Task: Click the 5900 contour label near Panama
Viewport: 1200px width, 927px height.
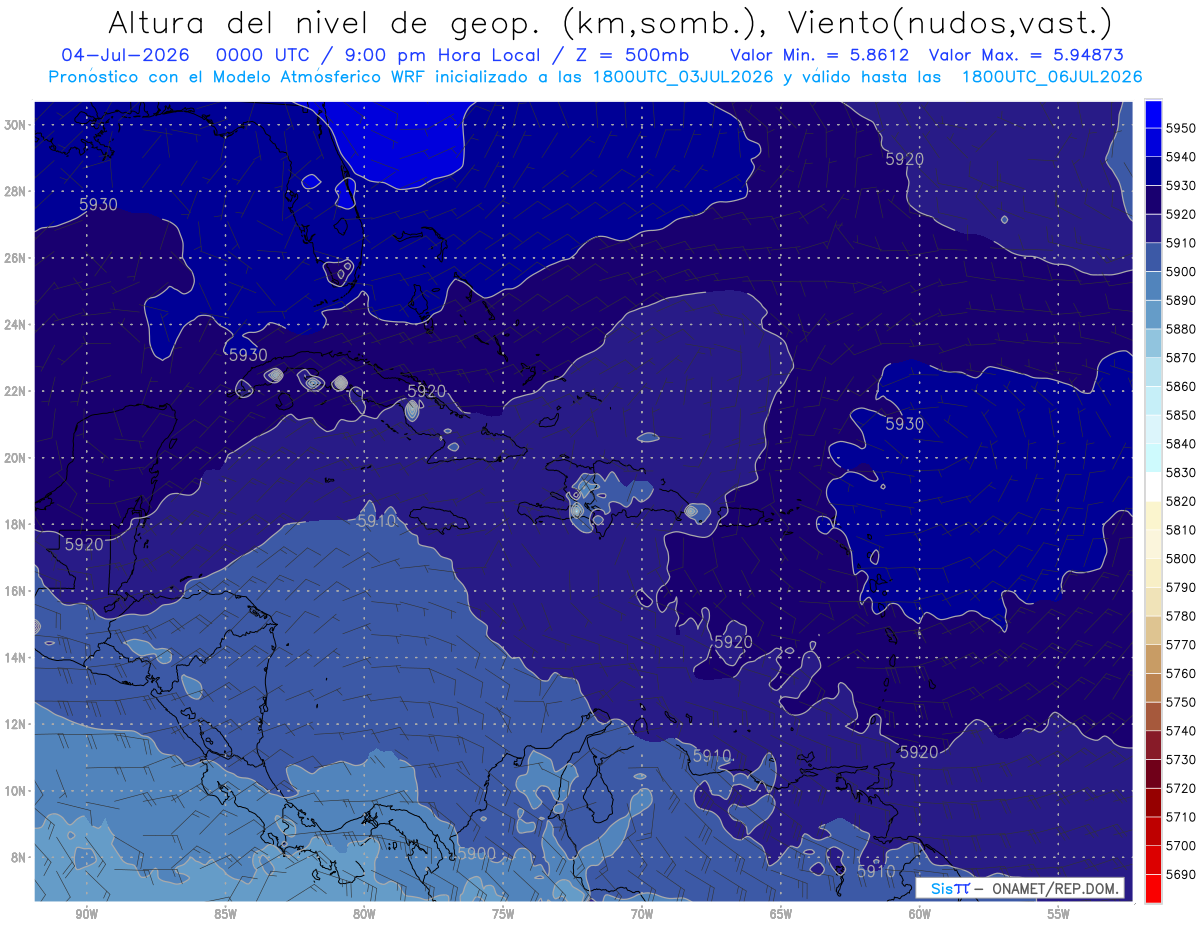Action: (x=476, y=853)
